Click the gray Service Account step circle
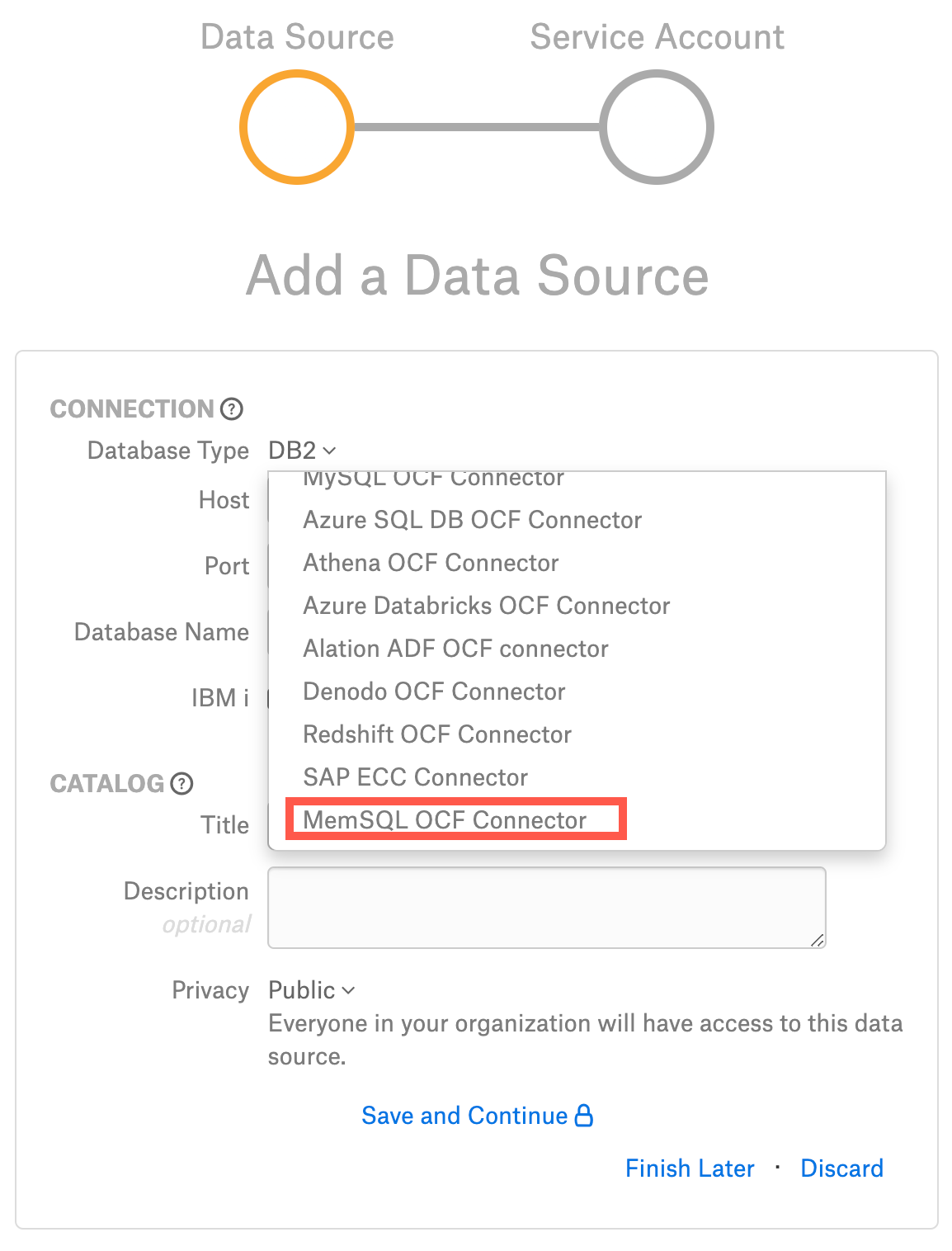 (656, 127)
